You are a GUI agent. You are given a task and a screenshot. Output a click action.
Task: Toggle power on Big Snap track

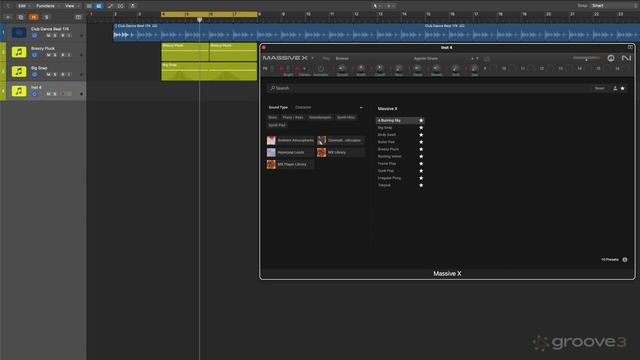[x=34, y=74]
